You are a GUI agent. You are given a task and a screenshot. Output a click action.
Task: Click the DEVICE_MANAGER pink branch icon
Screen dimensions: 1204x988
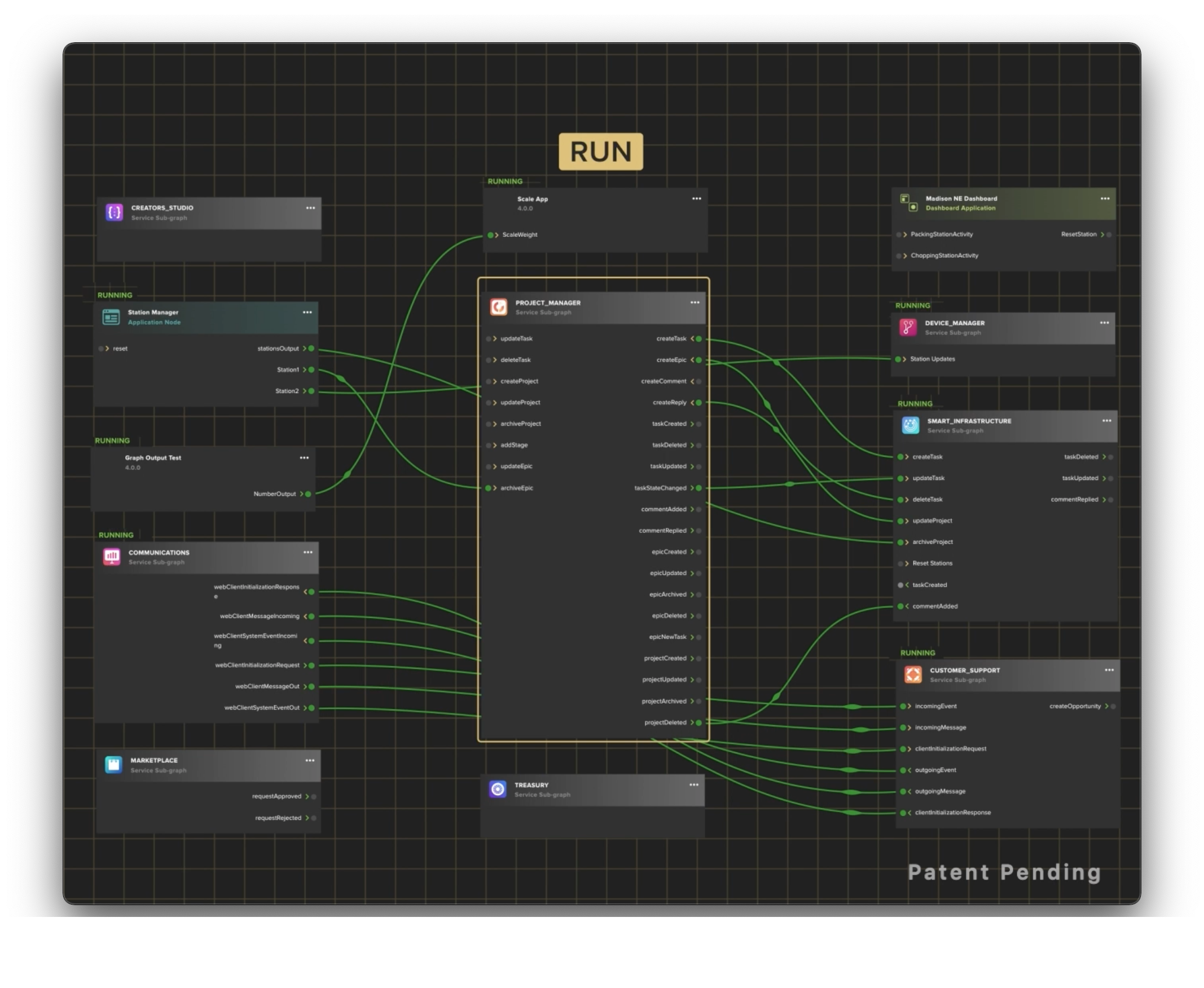coord(908,327)
